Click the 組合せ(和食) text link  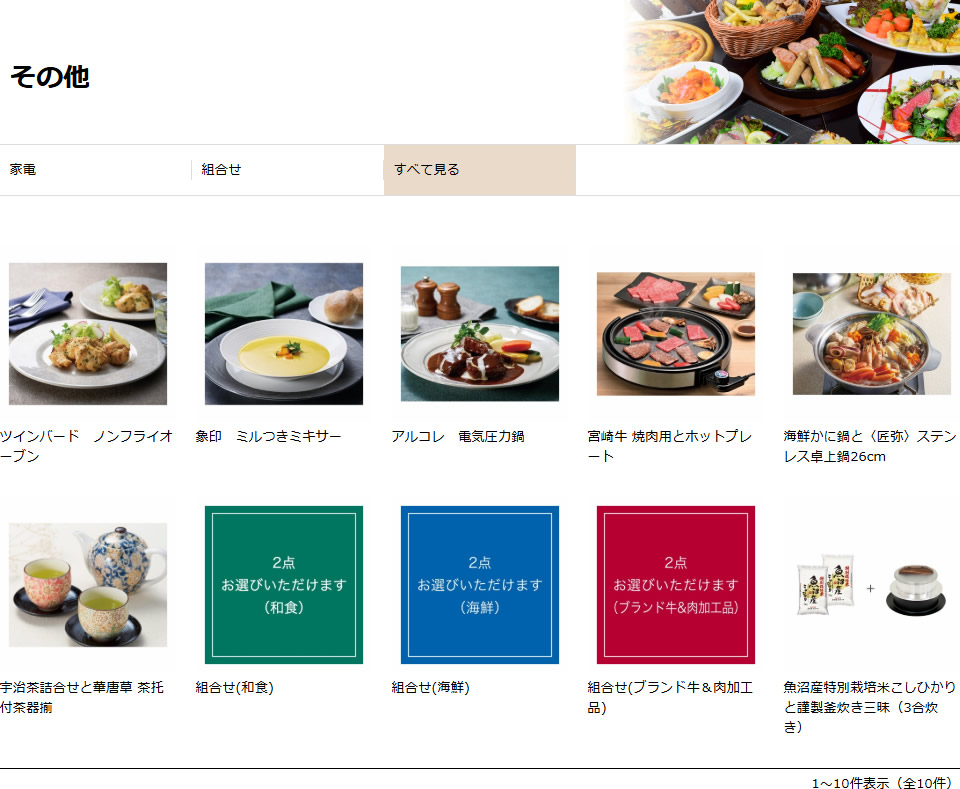coord(234,687)
